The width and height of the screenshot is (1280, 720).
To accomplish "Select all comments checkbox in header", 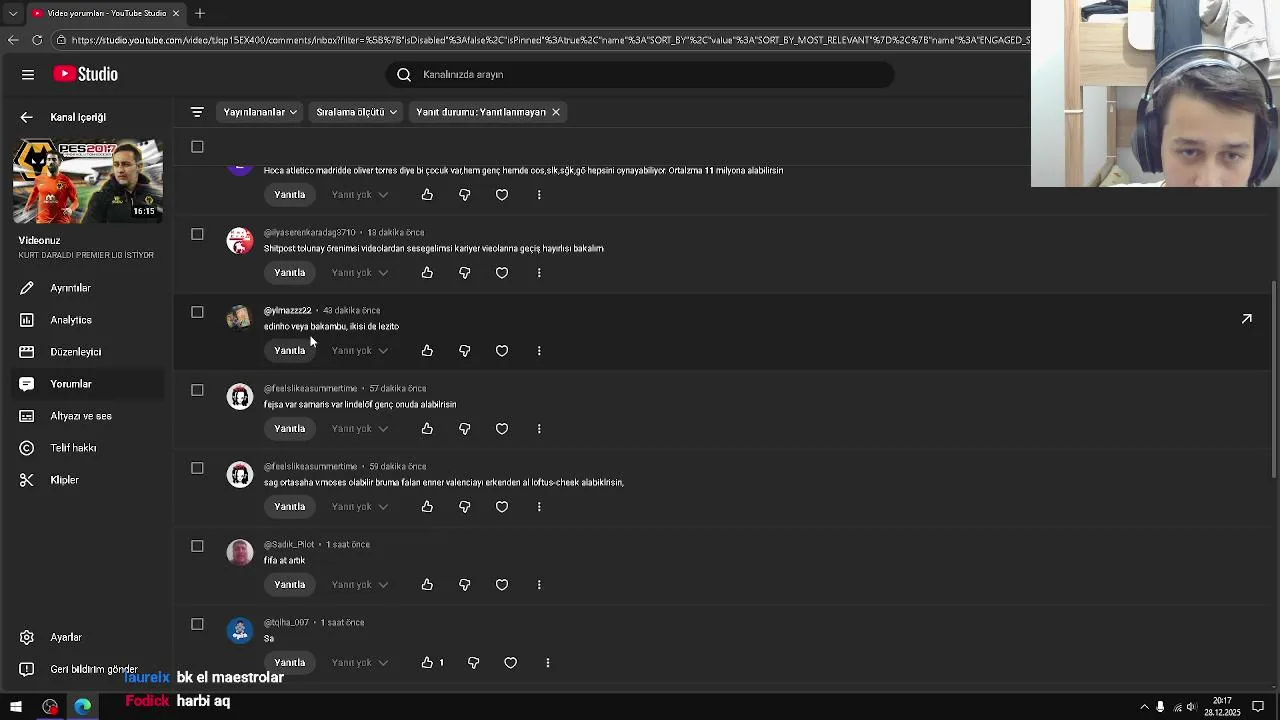I will [x=197, y=147].
